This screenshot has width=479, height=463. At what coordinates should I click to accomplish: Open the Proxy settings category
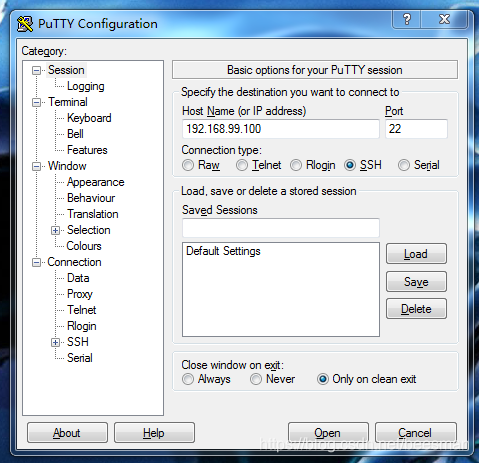pyautogui.click(x=80, y=294)
